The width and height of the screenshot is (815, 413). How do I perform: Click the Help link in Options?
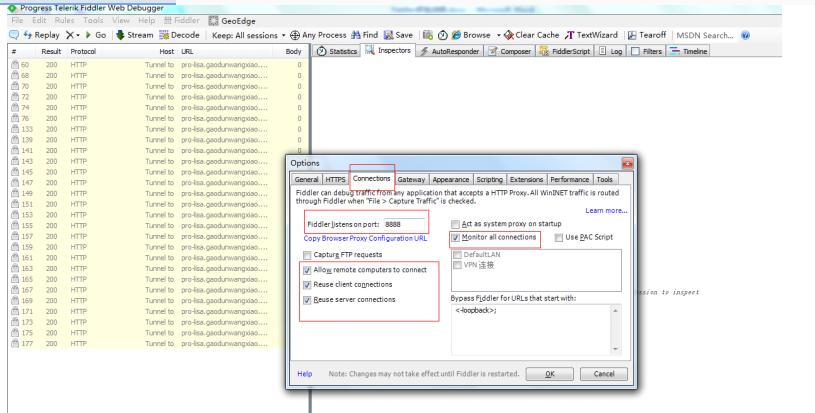[305, 374]
